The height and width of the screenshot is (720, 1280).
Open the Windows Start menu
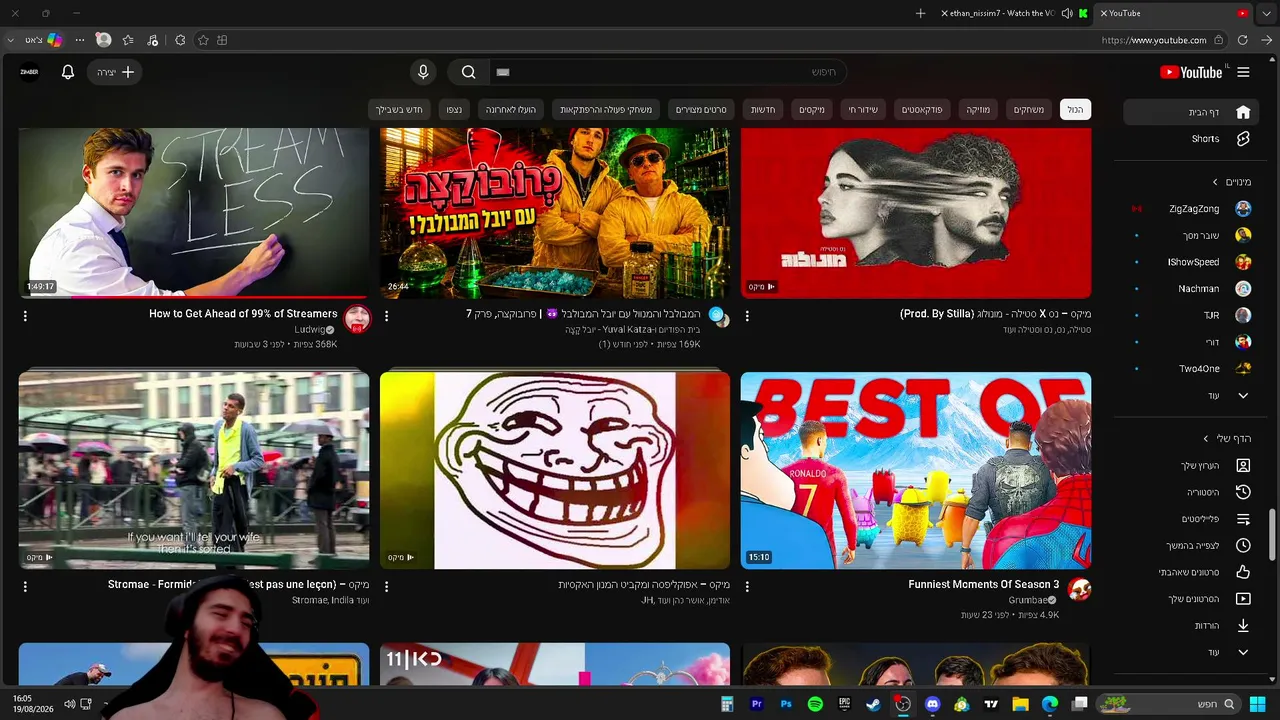click(x=1257, y=704)
